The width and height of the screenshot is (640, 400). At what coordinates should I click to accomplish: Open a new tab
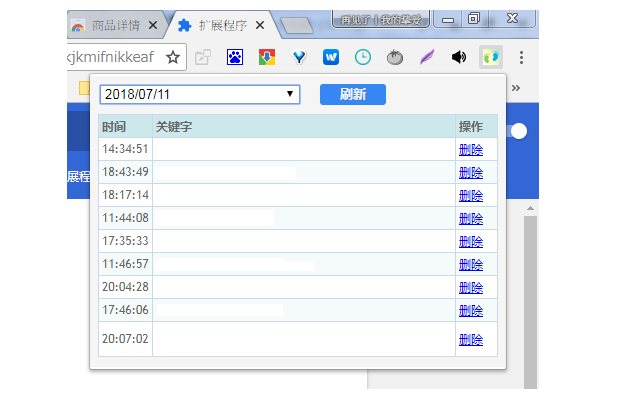click(296, 25)
